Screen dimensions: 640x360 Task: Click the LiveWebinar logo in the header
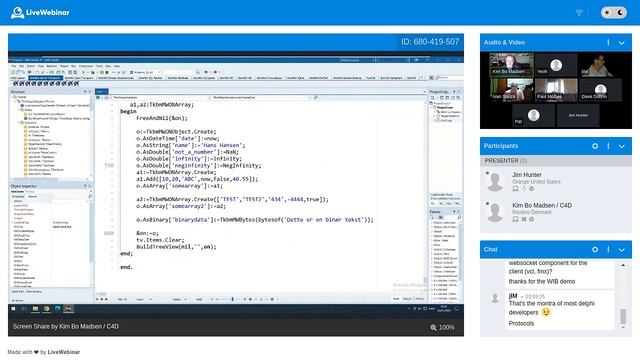point(40,12)
